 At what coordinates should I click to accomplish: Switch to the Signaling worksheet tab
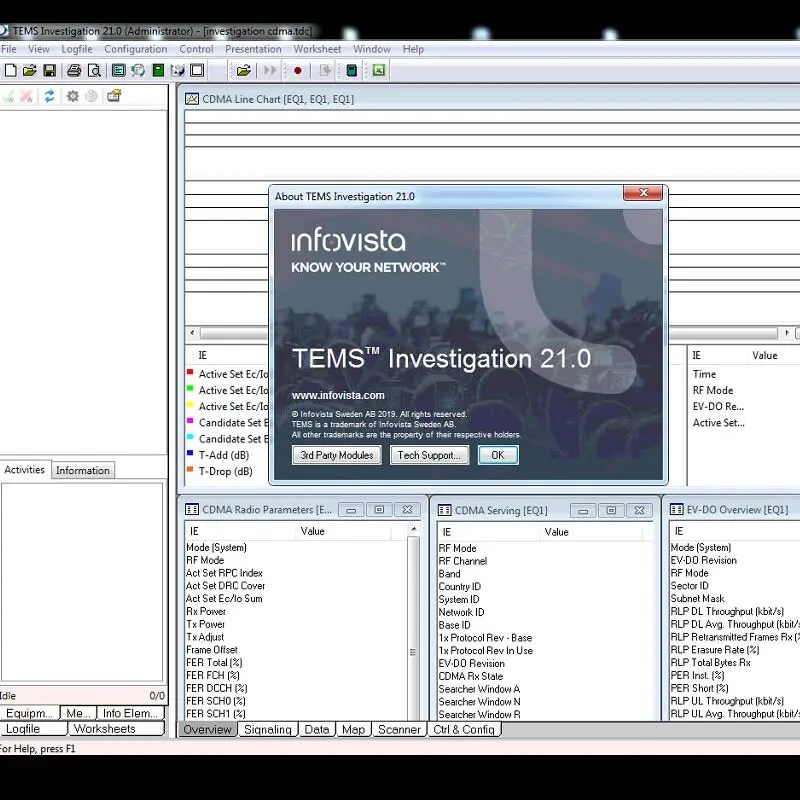point(267,730)
